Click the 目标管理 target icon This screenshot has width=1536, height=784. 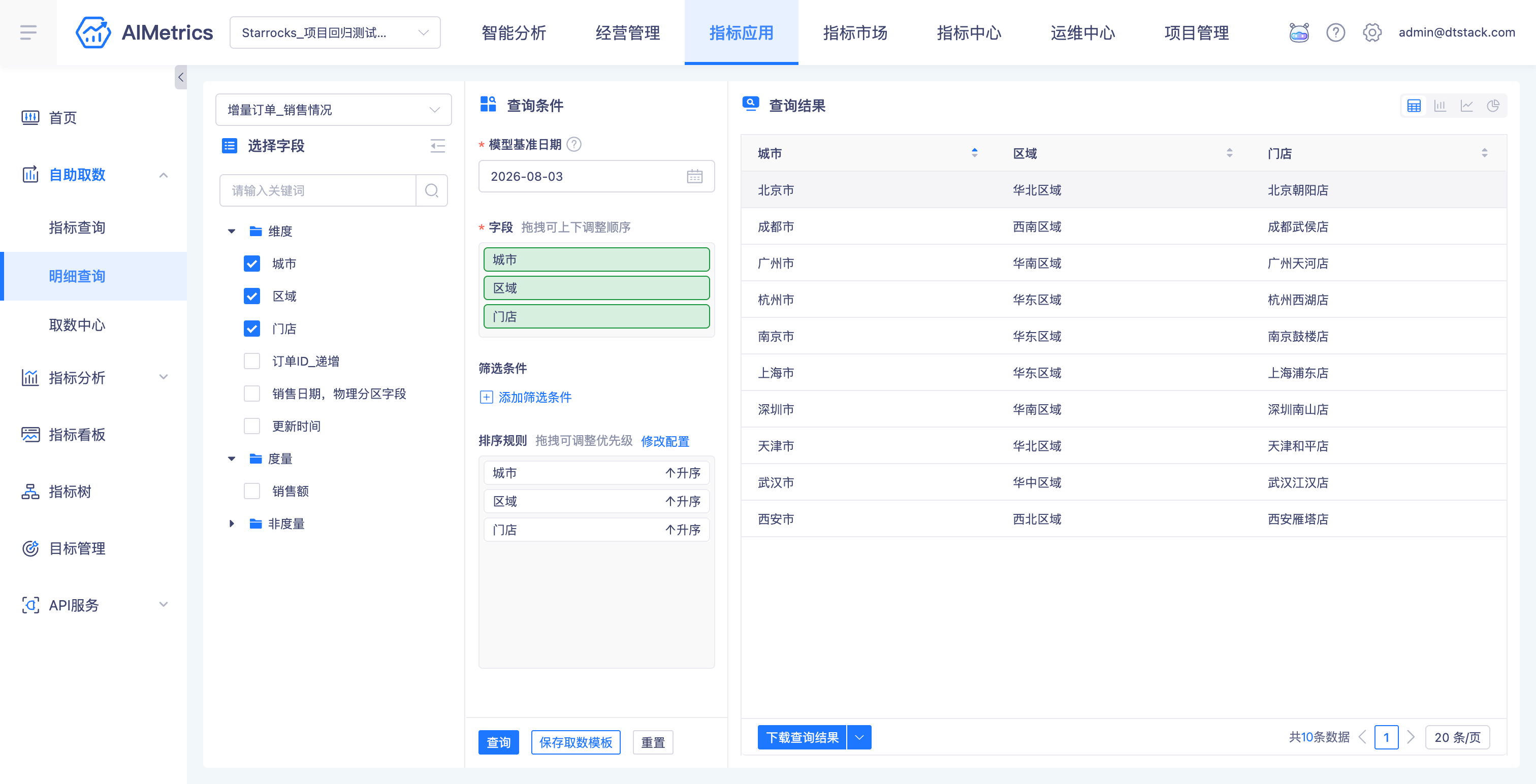30,548
